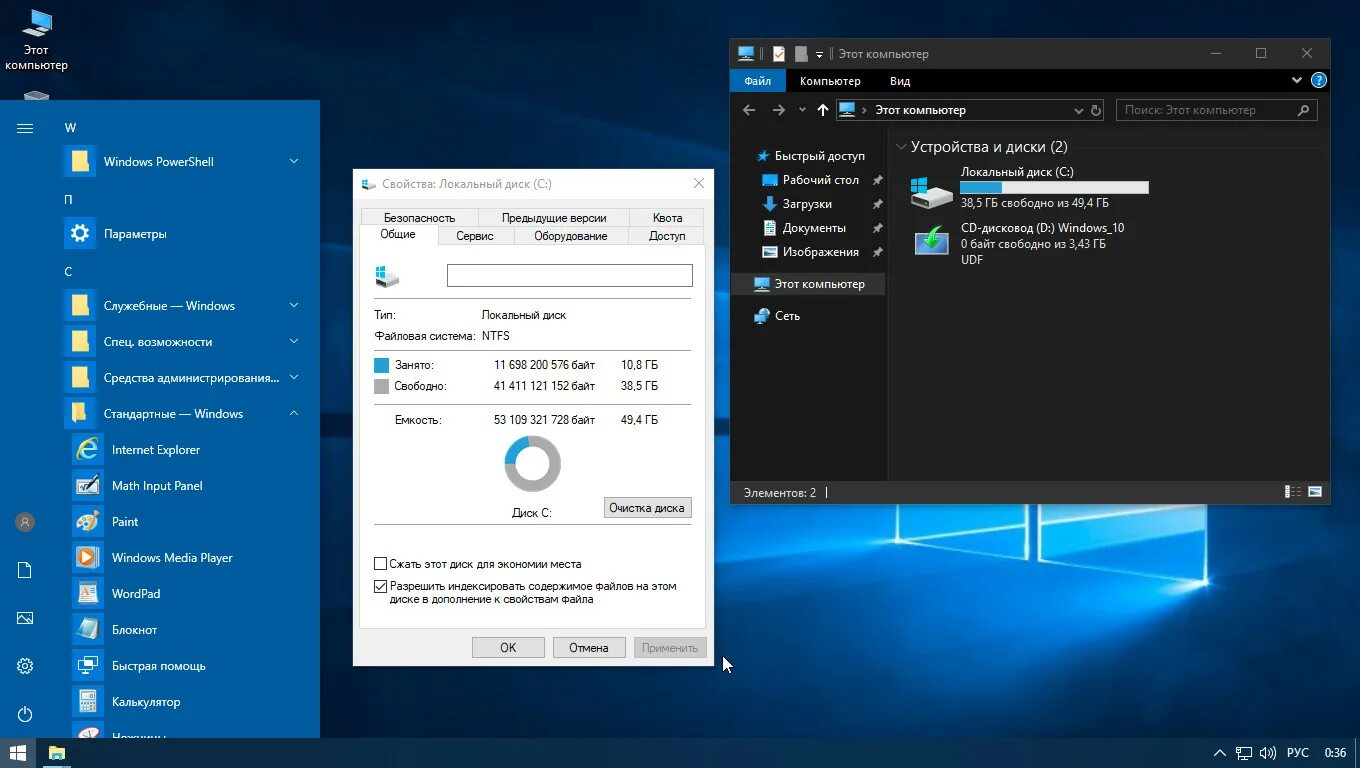The width and height of the screenshot is (1360, 768).
Task: Expand Средства администрирования folder
Action: click(294, 377)
